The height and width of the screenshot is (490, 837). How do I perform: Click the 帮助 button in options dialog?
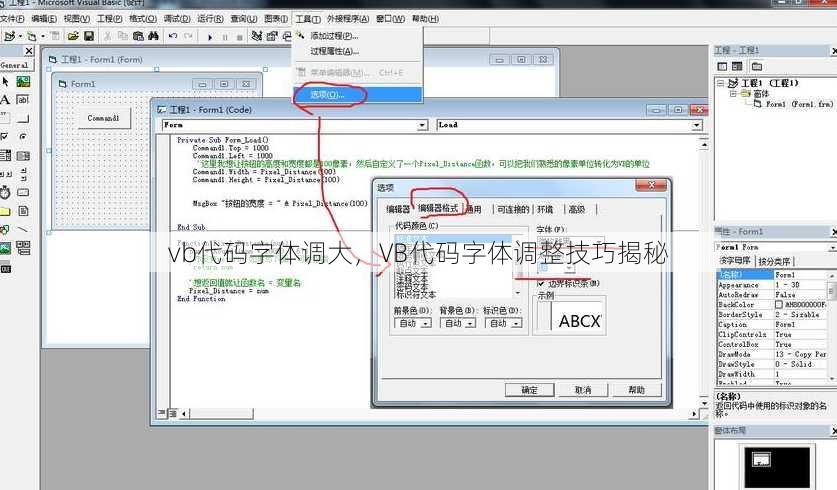click(x=636, y=390)
